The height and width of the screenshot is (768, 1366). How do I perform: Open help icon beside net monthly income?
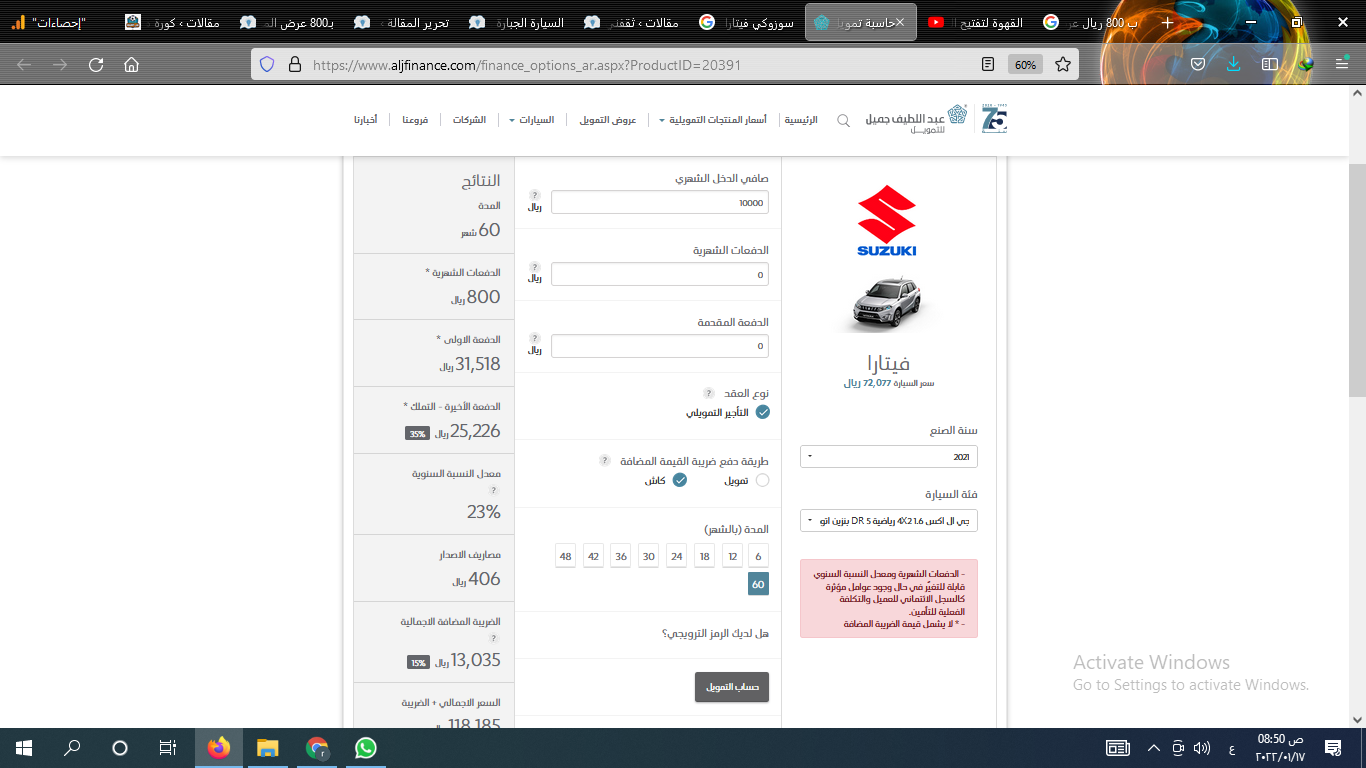click(x=535, y=195)
